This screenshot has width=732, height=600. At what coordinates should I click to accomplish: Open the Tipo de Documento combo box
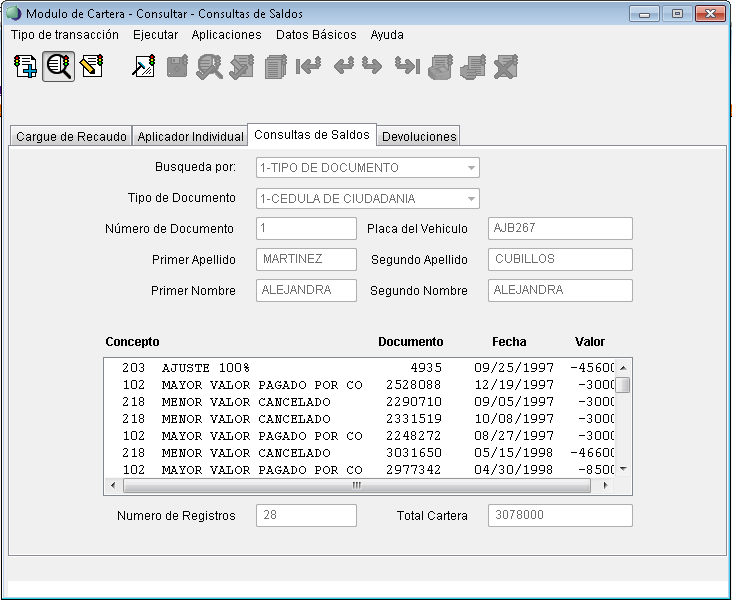pos(471,199)
